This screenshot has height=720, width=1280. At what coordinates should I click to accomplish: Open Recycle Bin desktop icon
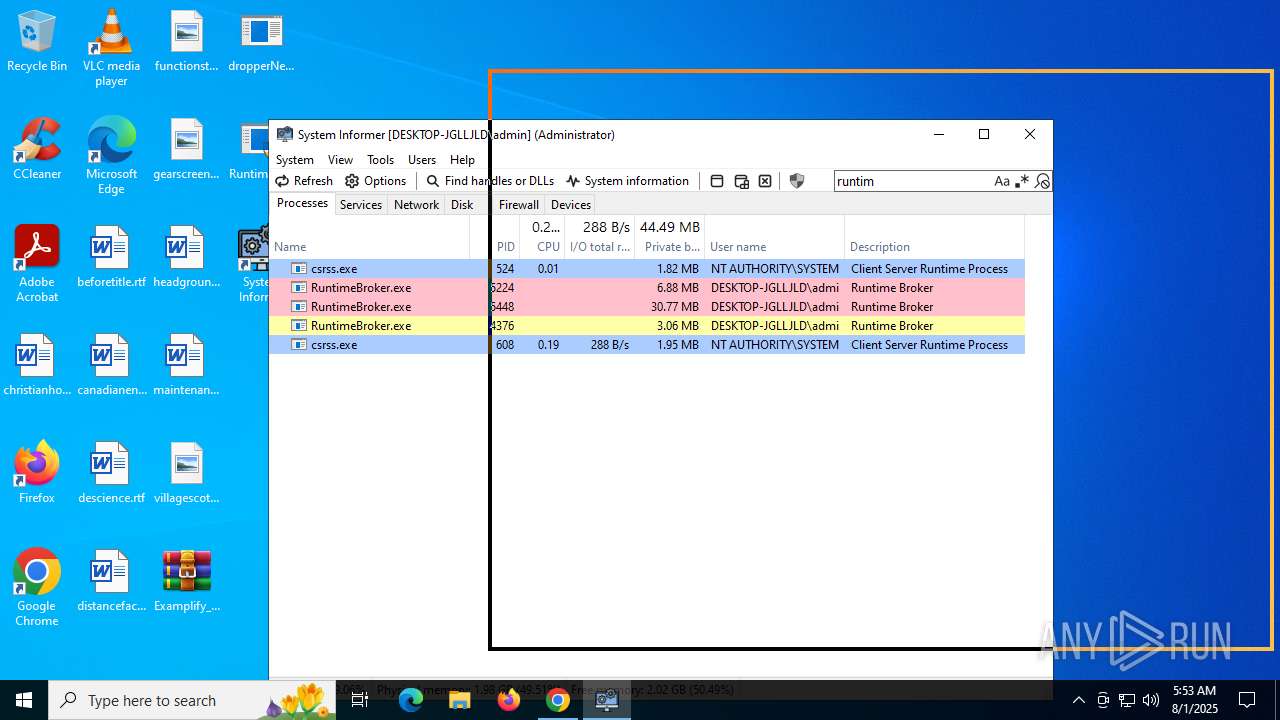pyautogui.click(x=37, y=41)
